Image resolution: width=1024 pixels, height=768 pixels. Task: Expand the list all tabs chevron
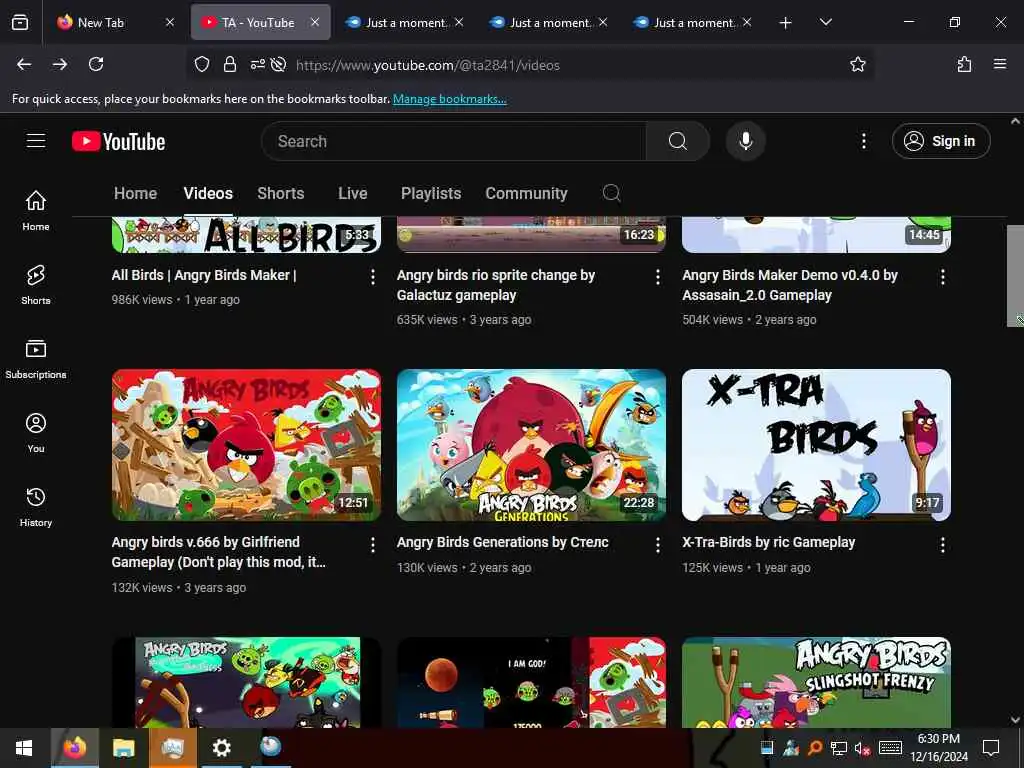pos(825,22)
